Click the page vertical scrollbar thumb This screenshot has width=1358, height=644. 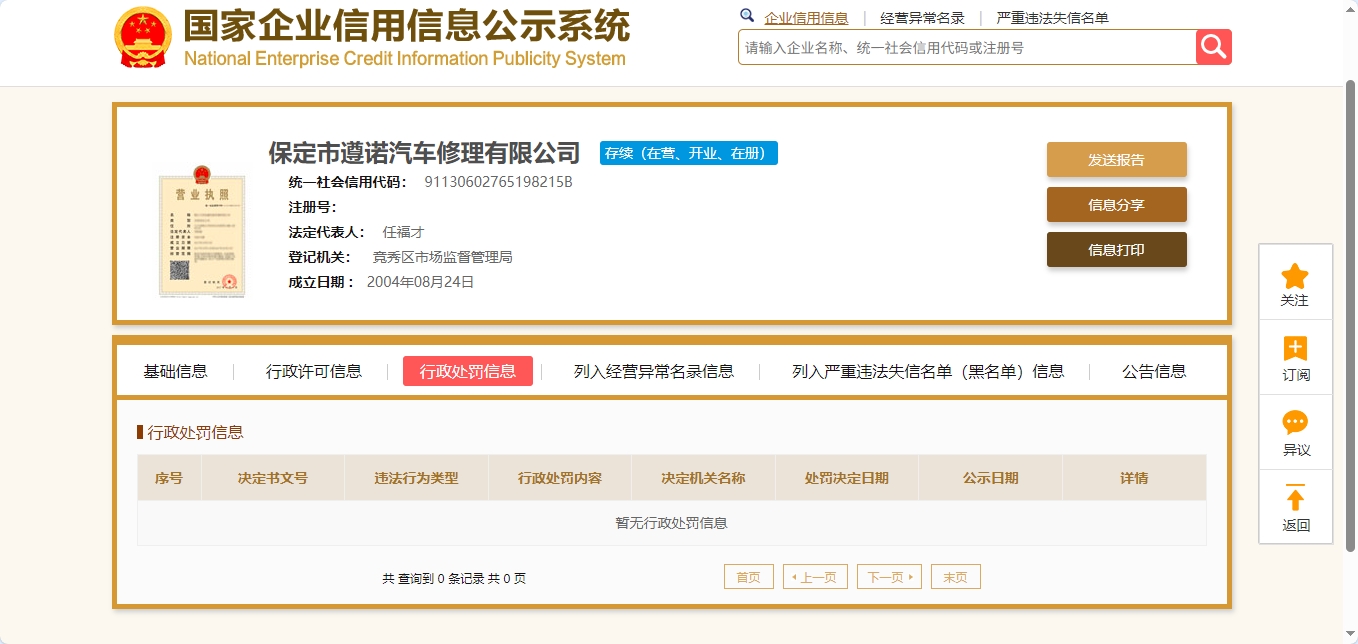(x=1350, y=315)
